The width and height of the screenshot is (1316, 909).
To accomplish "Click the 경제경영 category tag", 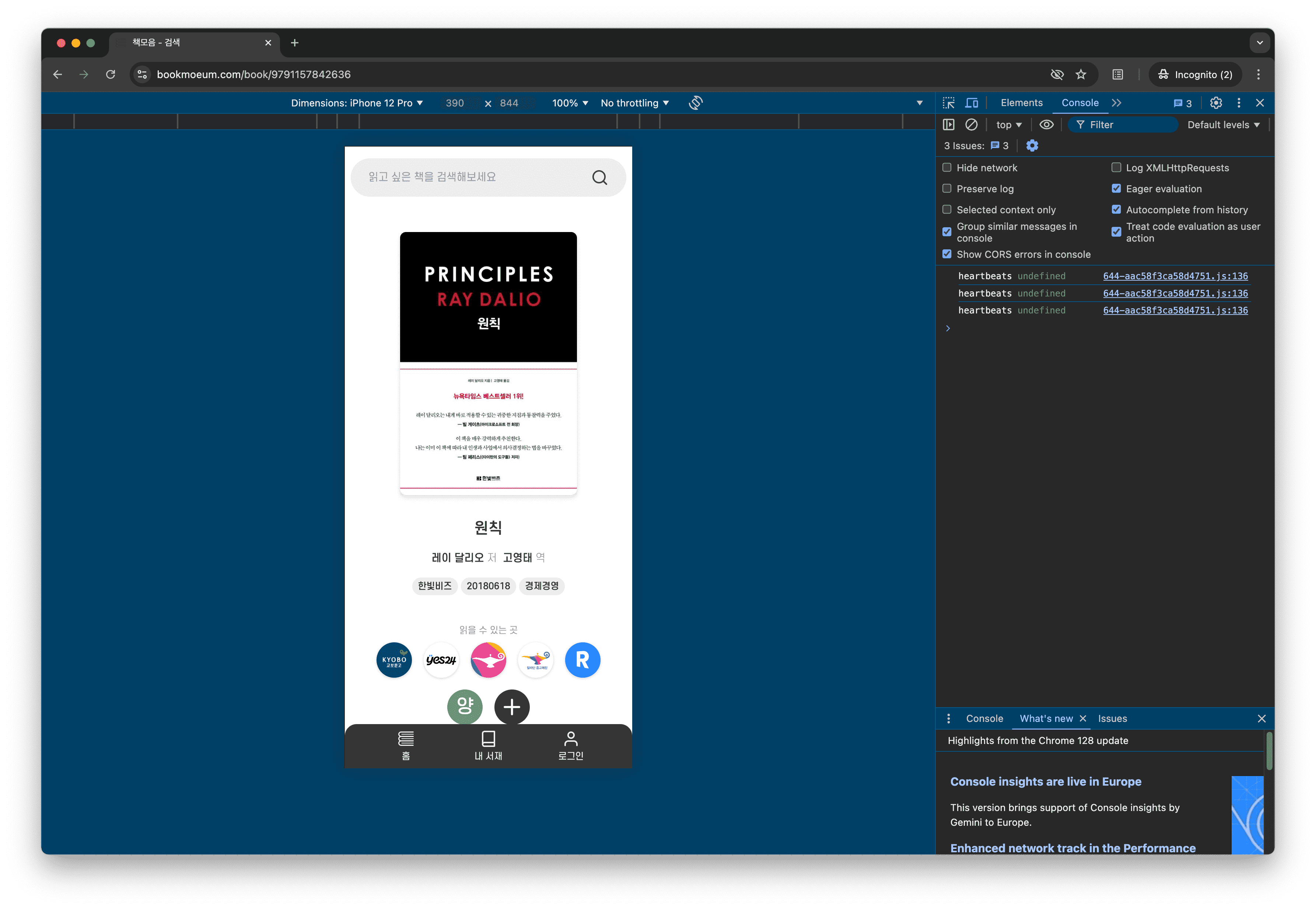I will point(541,586).
